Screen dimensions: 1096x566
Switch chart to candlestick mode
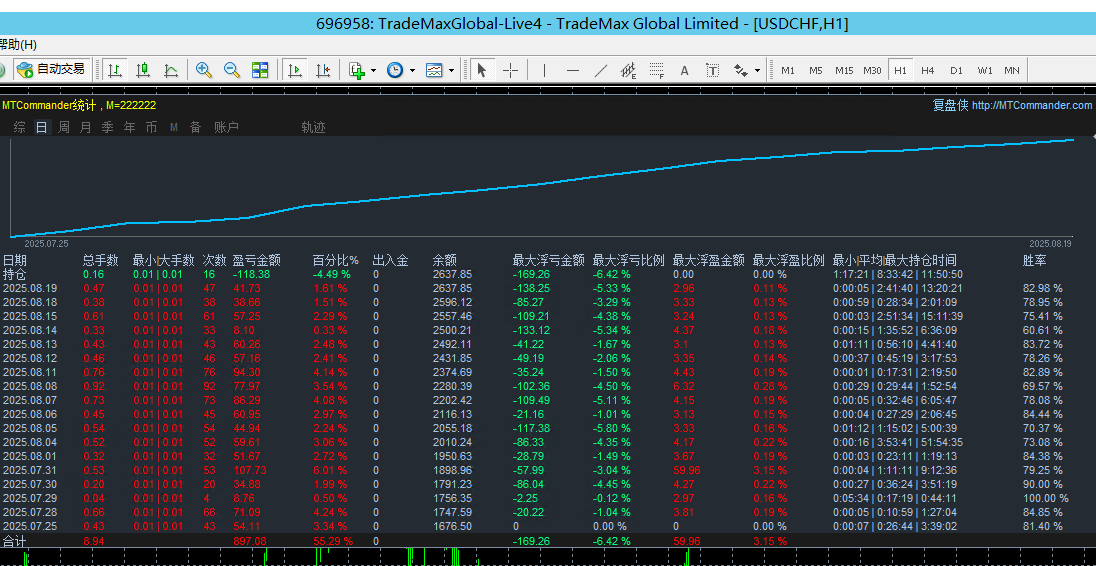click(x=143, y=70)
